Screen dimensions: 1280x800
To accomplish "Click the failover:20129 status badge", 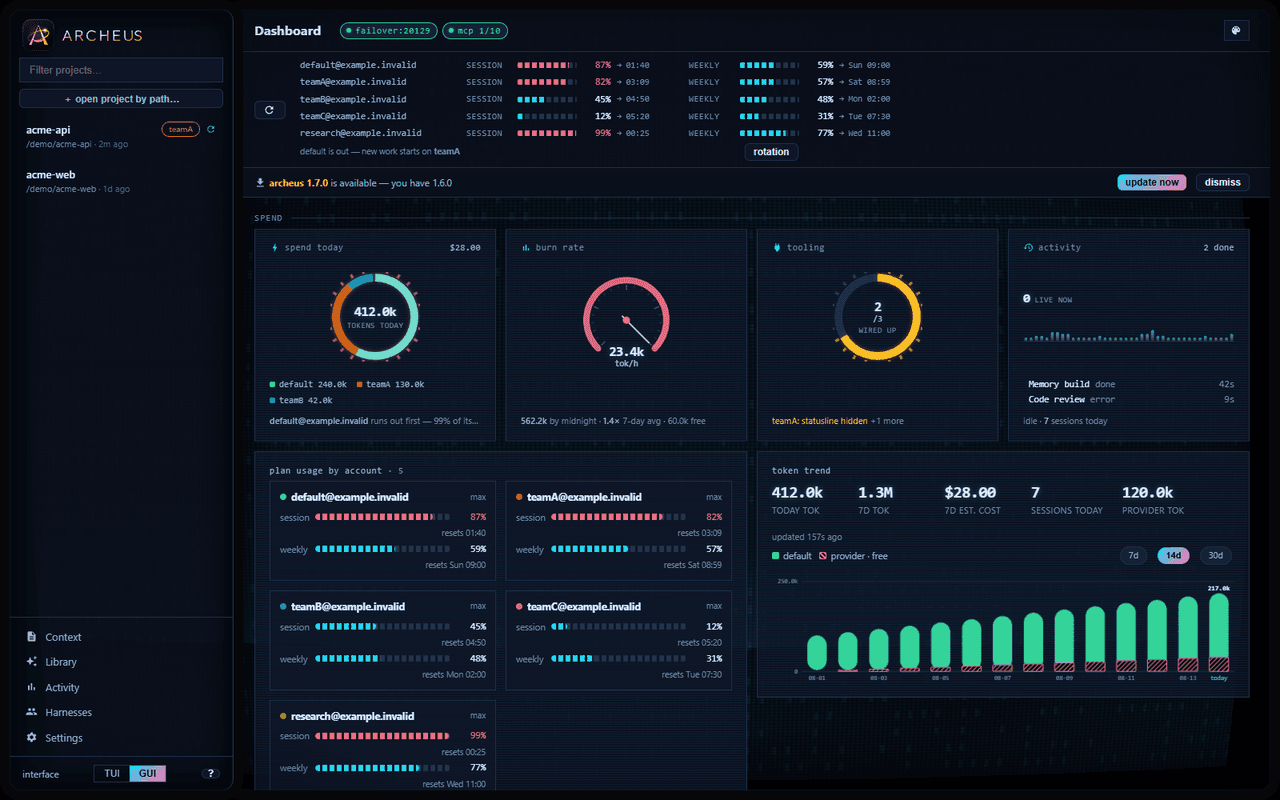I will point(387,31).
